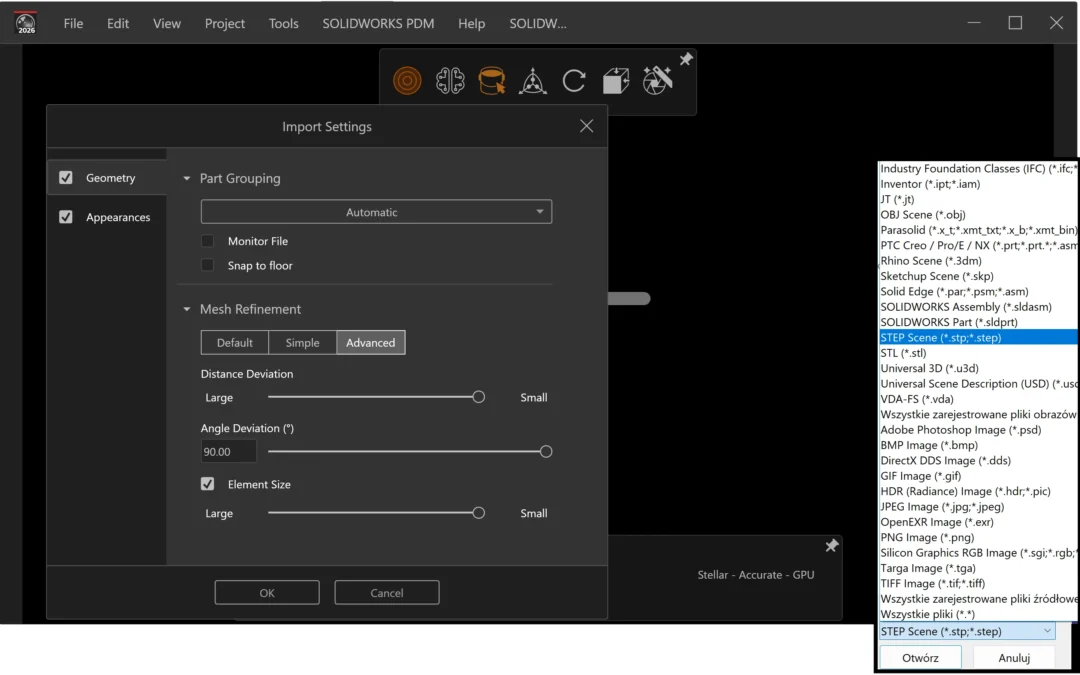Screen dimensions: 1080x675
Task: Click the toolbar pin icon
Action: 685,59
